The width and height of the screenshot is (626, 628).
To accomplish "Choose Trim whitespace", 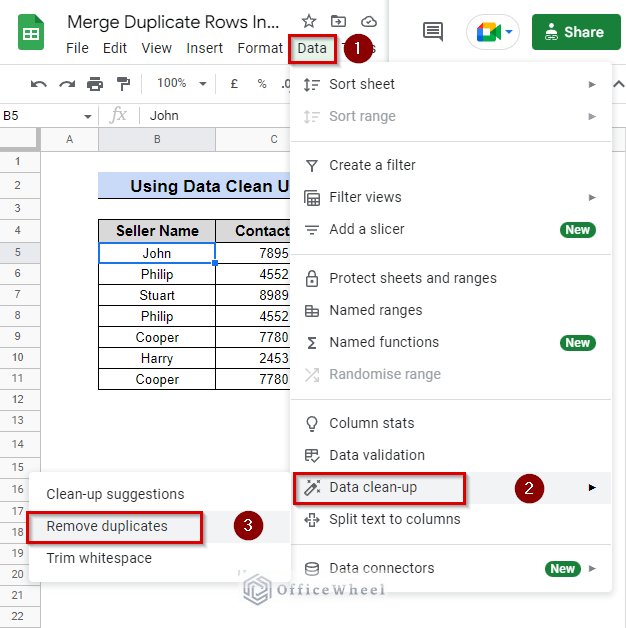I will 159,558.
